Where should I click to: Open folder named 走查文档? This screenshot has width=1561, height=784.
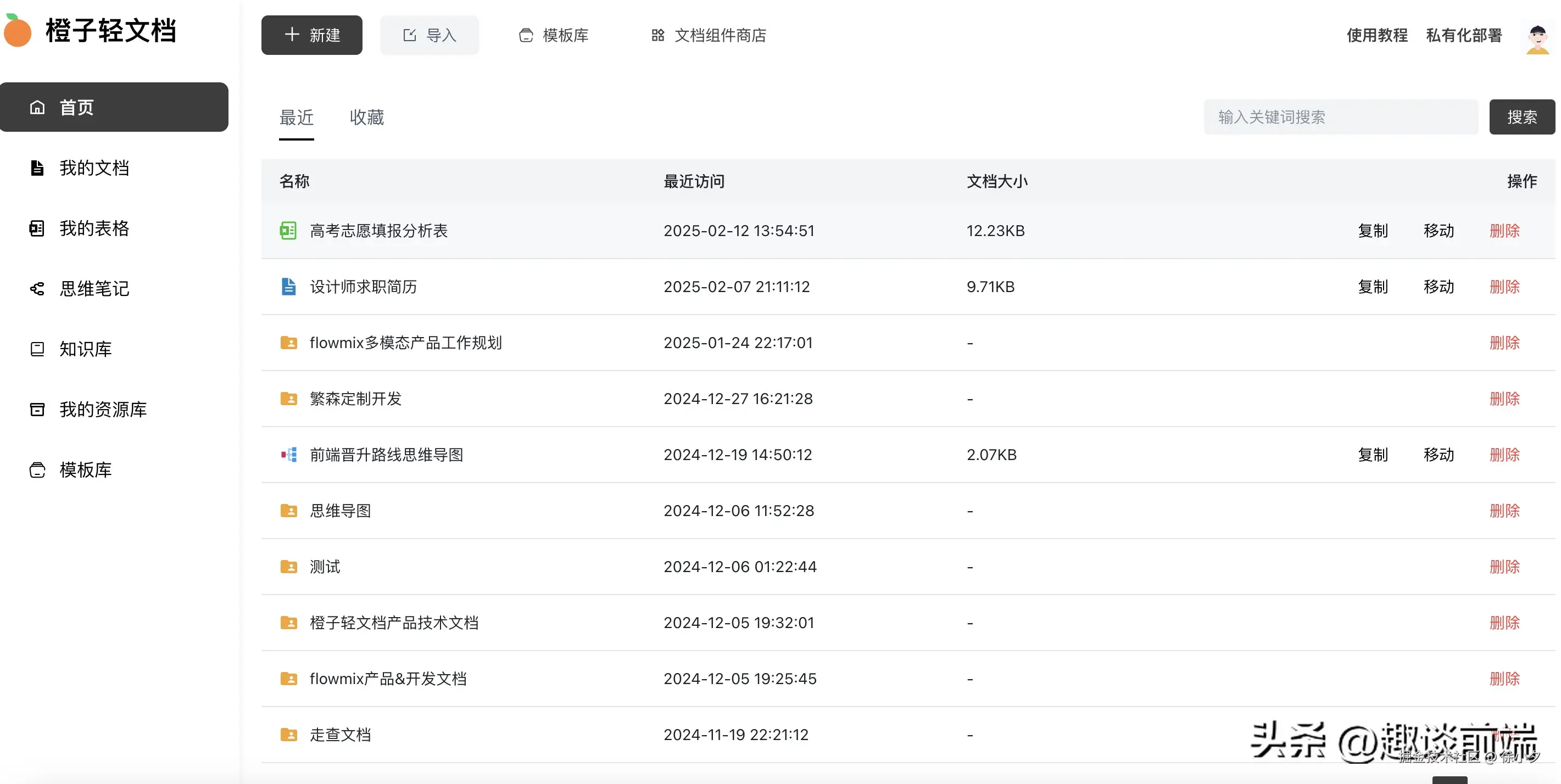pyautogui.click(x=340, y=735)
